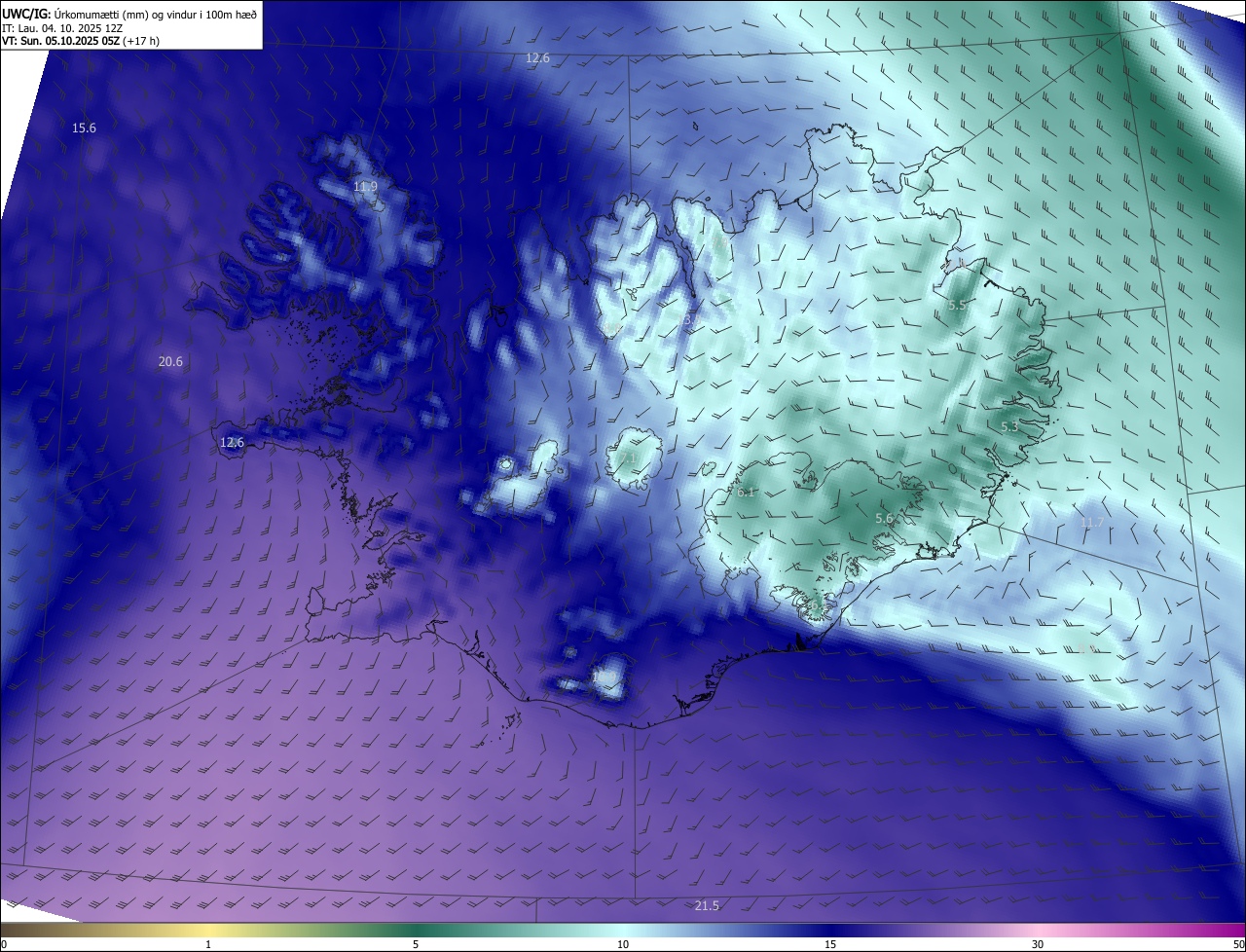Click the title "Úrkomumætti (mm) og vindur í 100m hæð"
The image size is (1246, 952).
[x=155, y=14]
